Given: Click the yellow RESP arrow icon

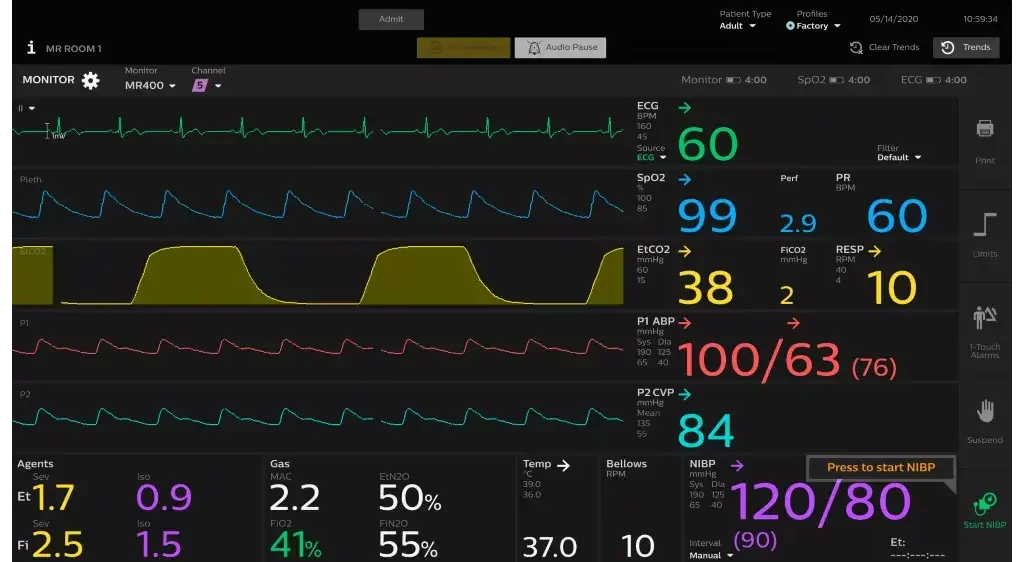Looking at the screenshot, I should click(874, 250).
